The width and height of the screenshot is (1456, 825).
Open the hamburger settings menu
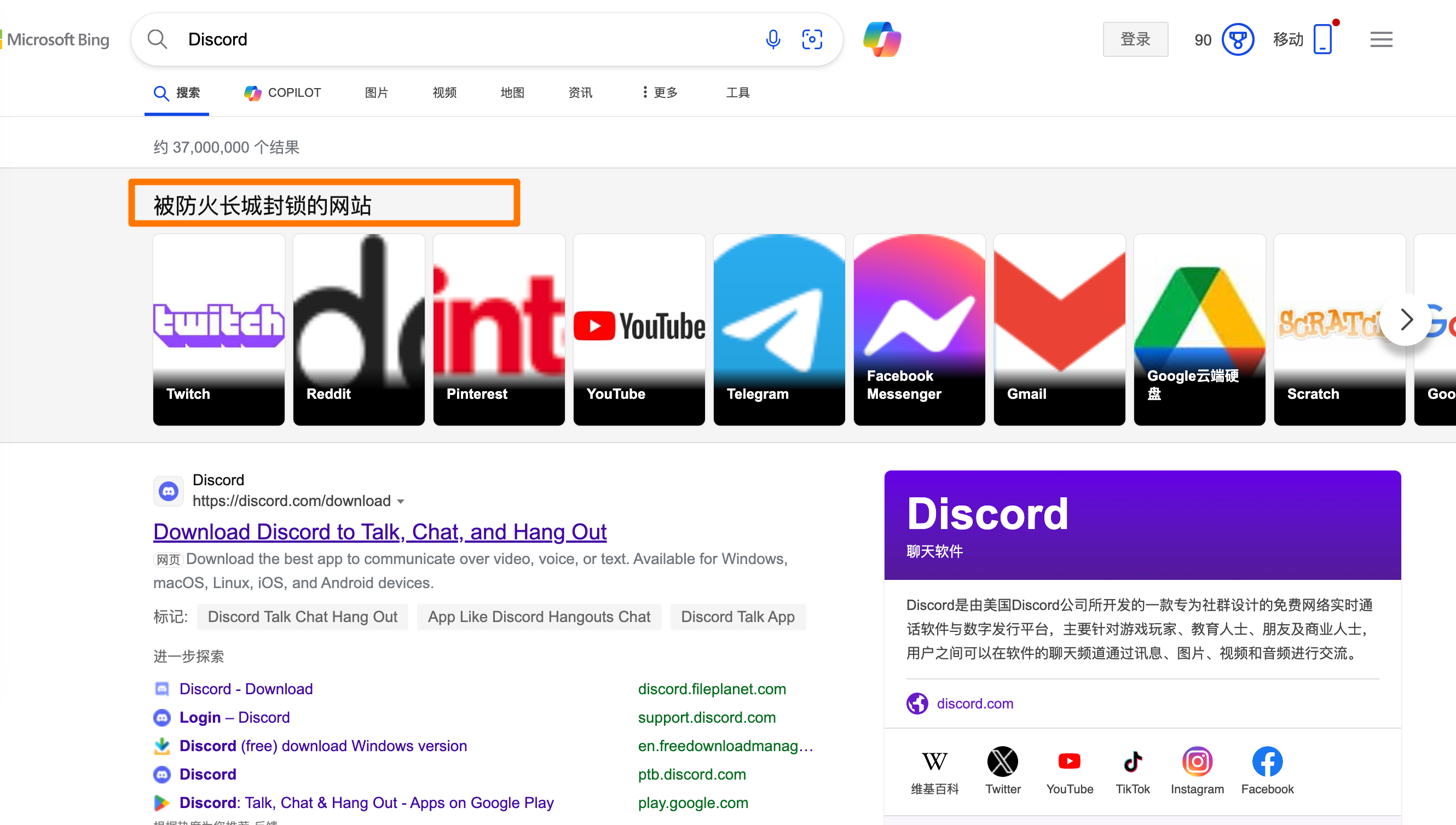tap(1380, 39)
